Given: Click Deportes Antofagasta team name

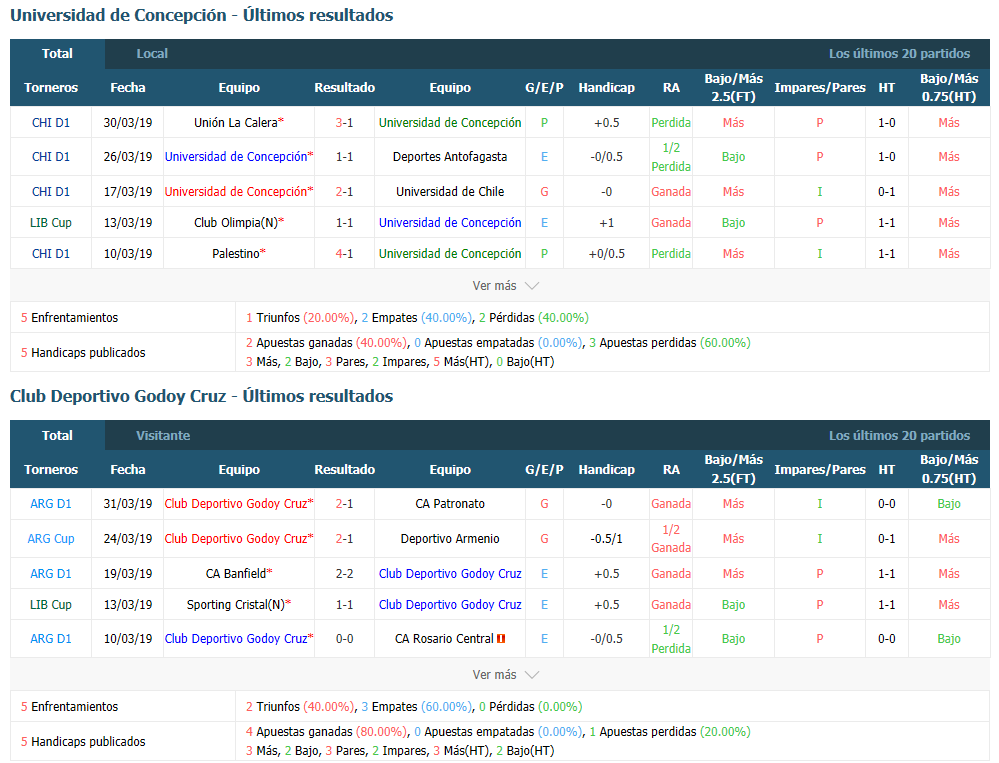Looking at the screenshot, I should coord(450,156).
